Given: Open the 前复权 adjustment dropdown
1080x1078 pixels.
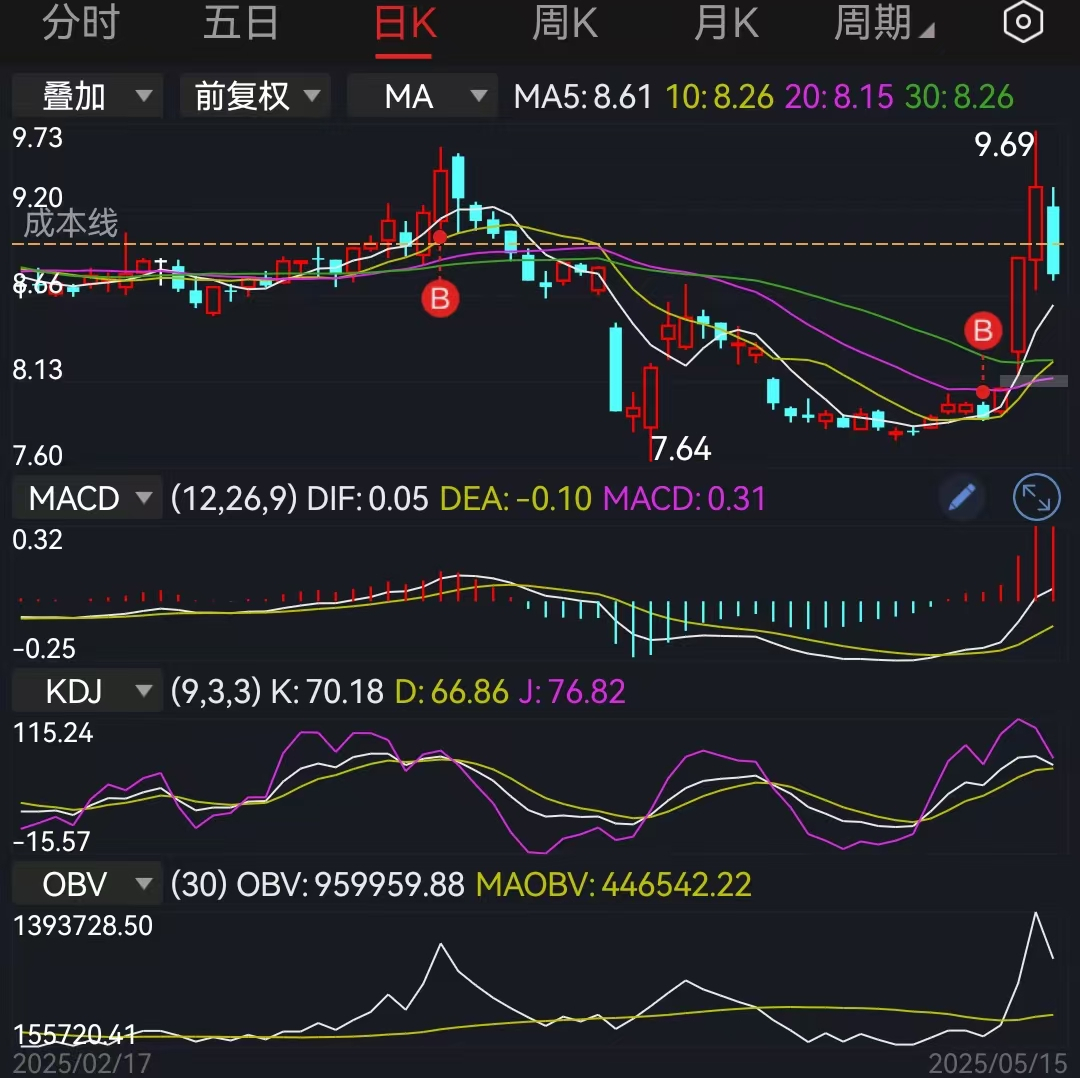Looking at the screenshot, I should pyautogui.click(x=254, y=95).
